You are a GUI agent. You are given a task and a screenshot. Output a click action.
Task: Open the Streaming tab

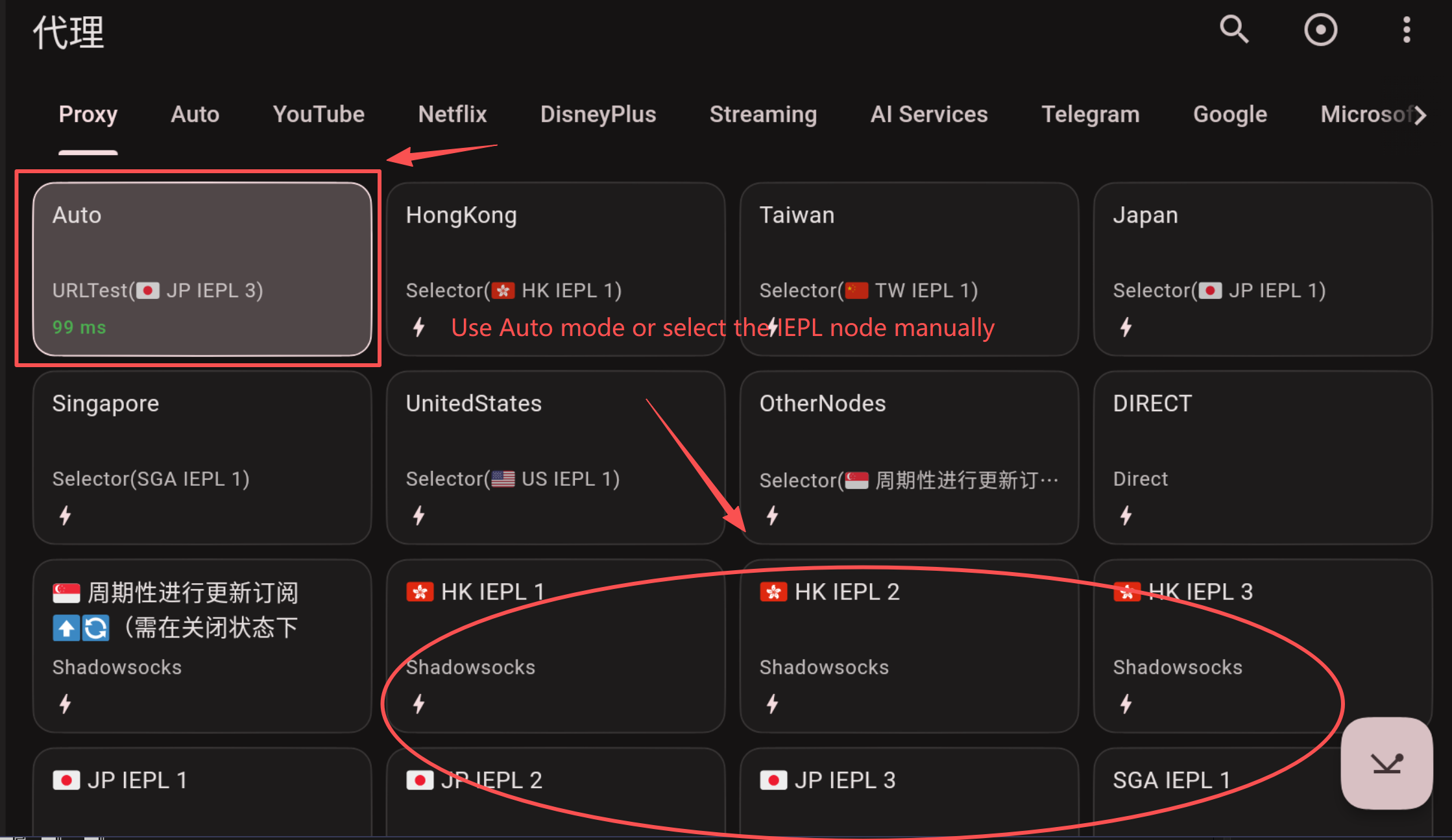[x=763, y=114]
